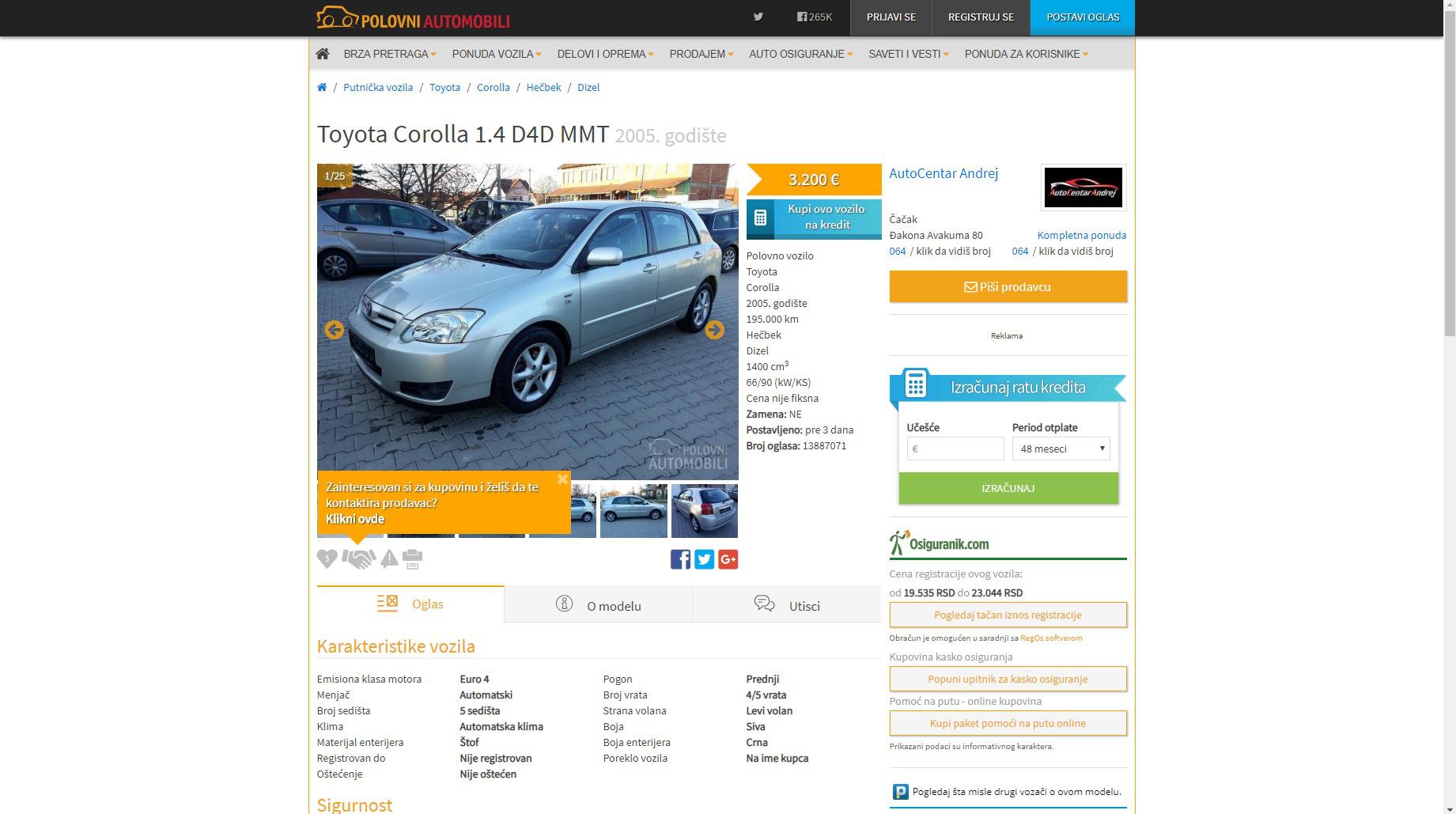1456x814 pixels.
Task: Click the handshake contact seller icon
Action: (359, 558)
